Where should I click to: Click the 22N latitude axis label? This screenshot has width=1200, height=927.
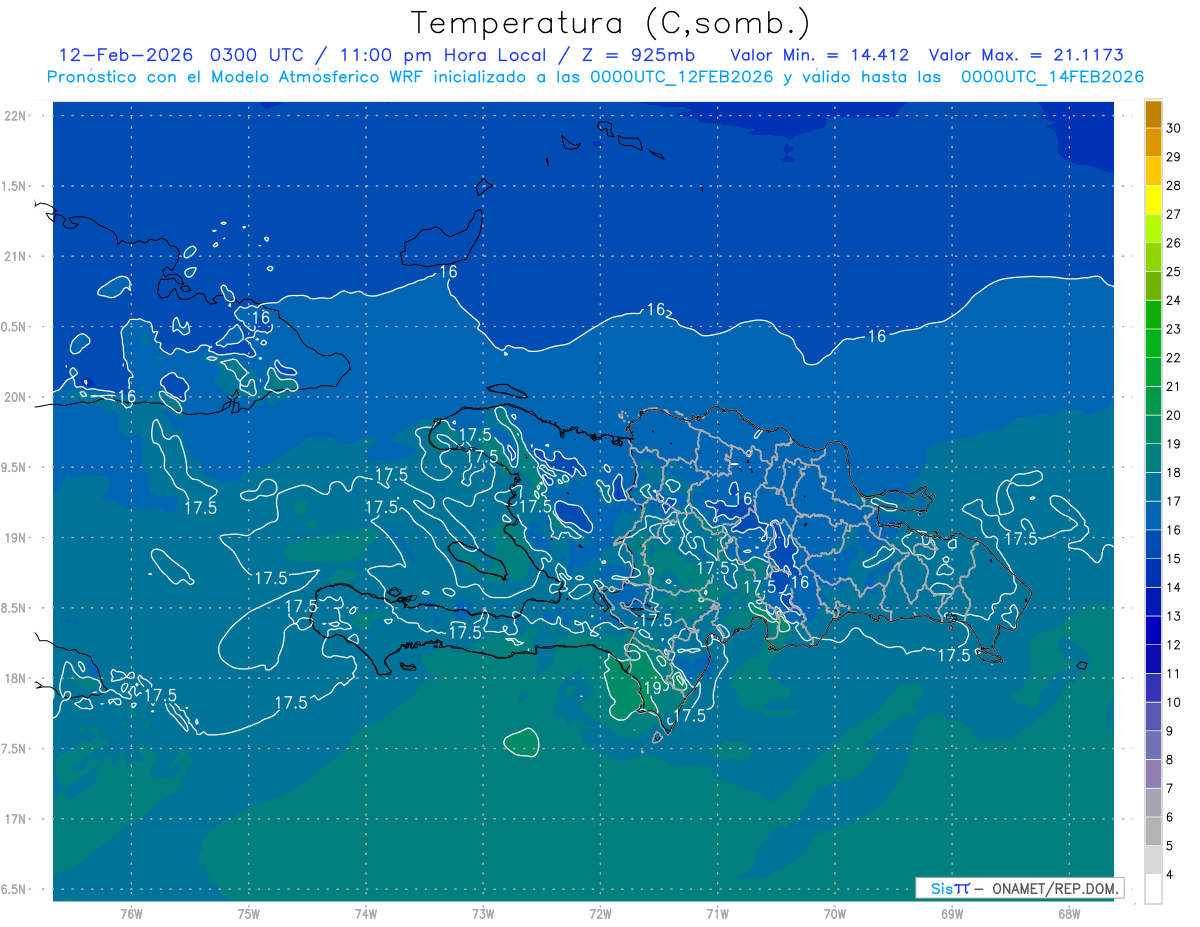click(x=17, y=116)
